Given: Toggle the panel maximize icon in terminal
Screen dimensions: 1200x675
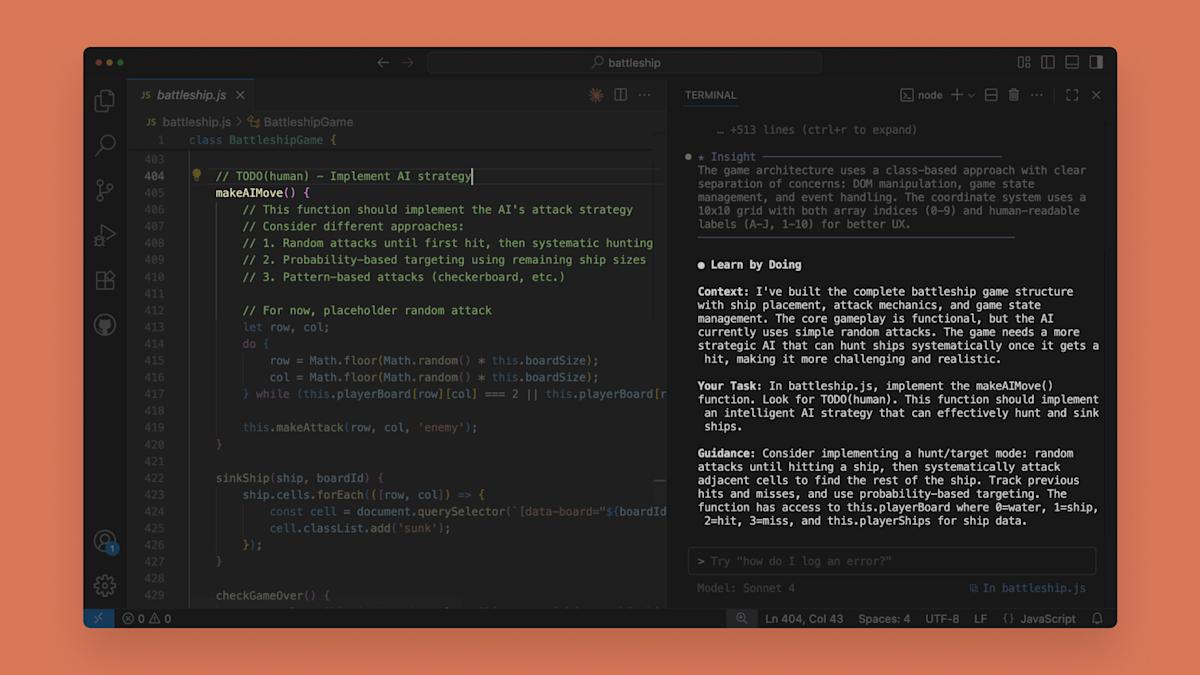Looking at the screenshot, I should (1072, 94).
